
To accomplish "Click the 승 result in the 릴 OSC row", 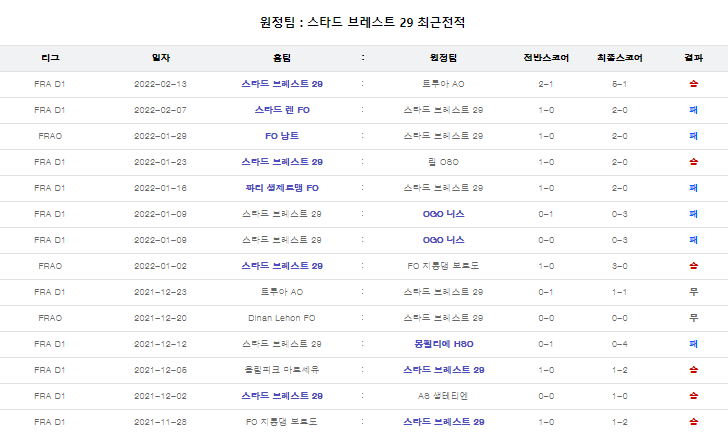I will pyautogui.click(x=694, y=162).
